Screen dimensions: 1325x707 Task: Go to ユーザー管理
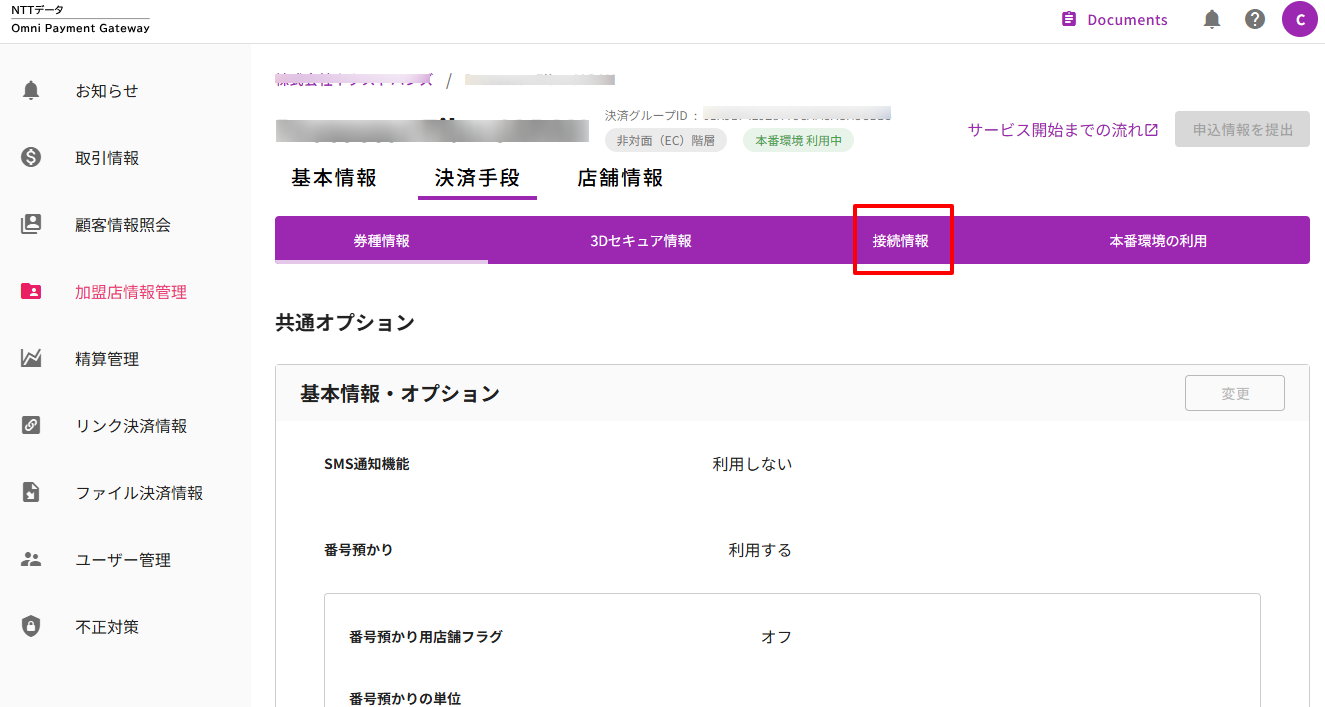click(123, 560)
